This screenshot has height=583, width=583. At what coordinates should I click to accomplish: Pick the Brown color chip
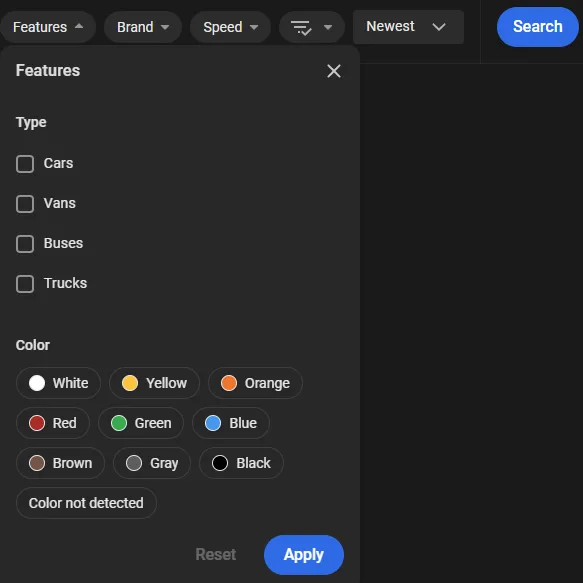pos(60,463)
